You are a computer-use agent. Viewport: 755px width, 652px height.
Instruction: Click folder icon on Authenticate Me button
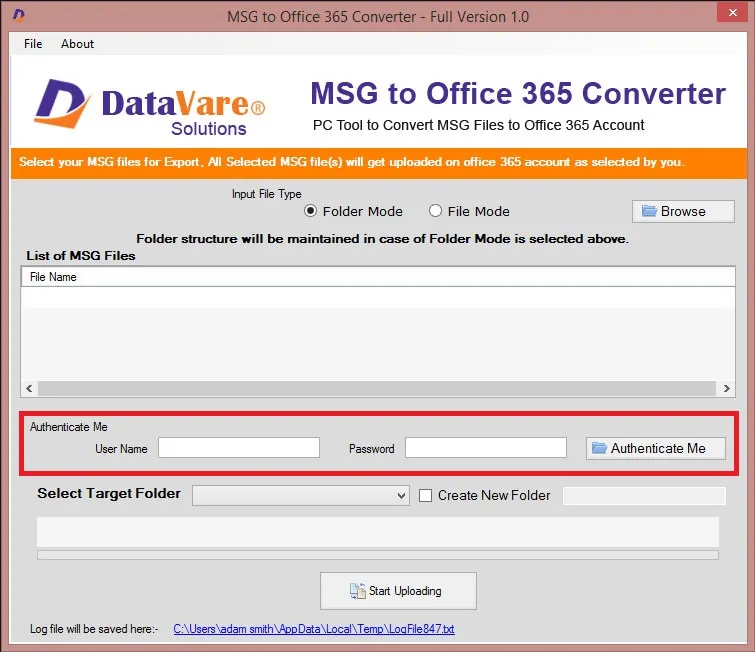[x=599, y=448]
